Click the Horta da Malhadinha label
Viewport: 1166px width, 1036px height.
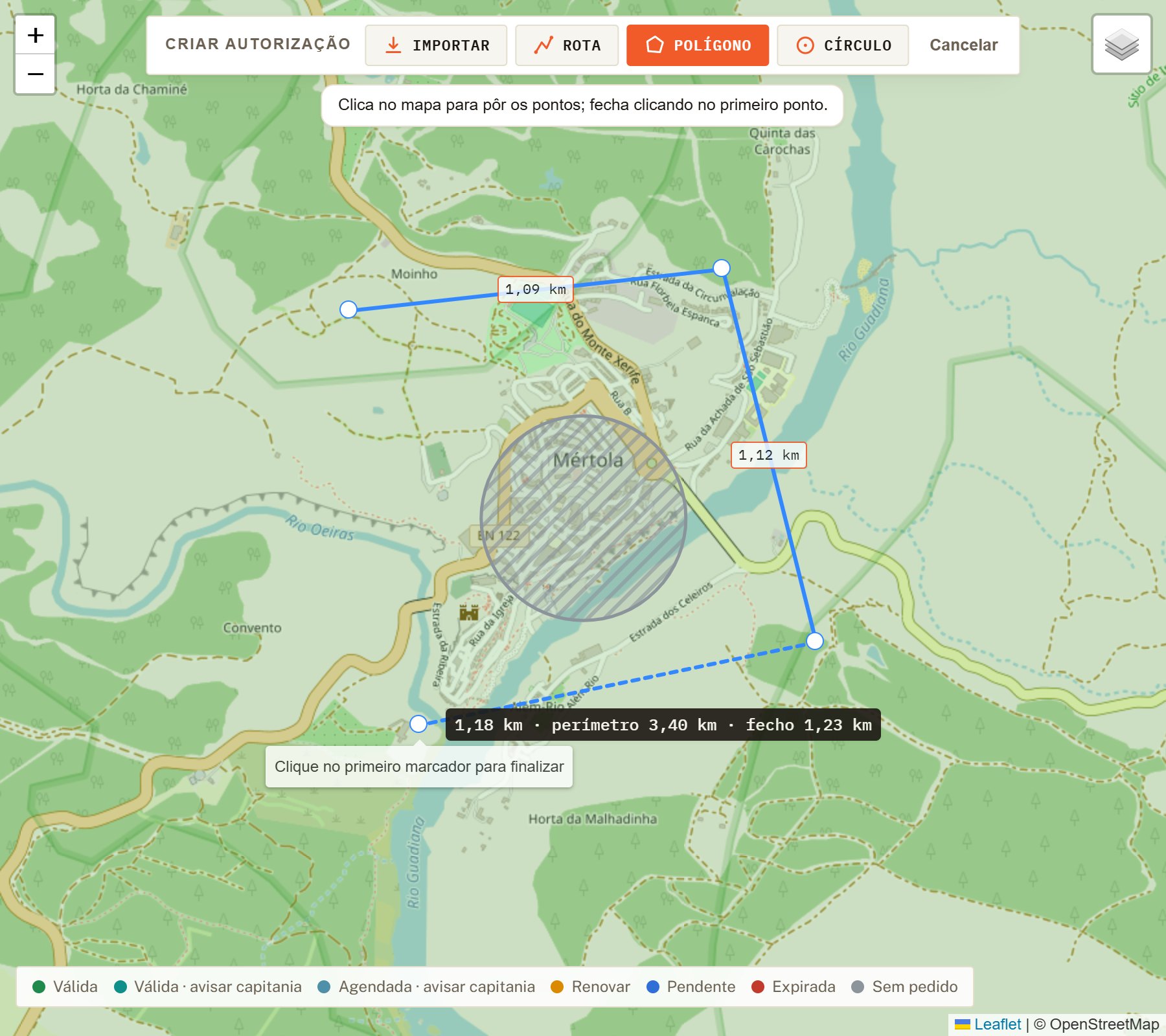(x=593, y=819)
